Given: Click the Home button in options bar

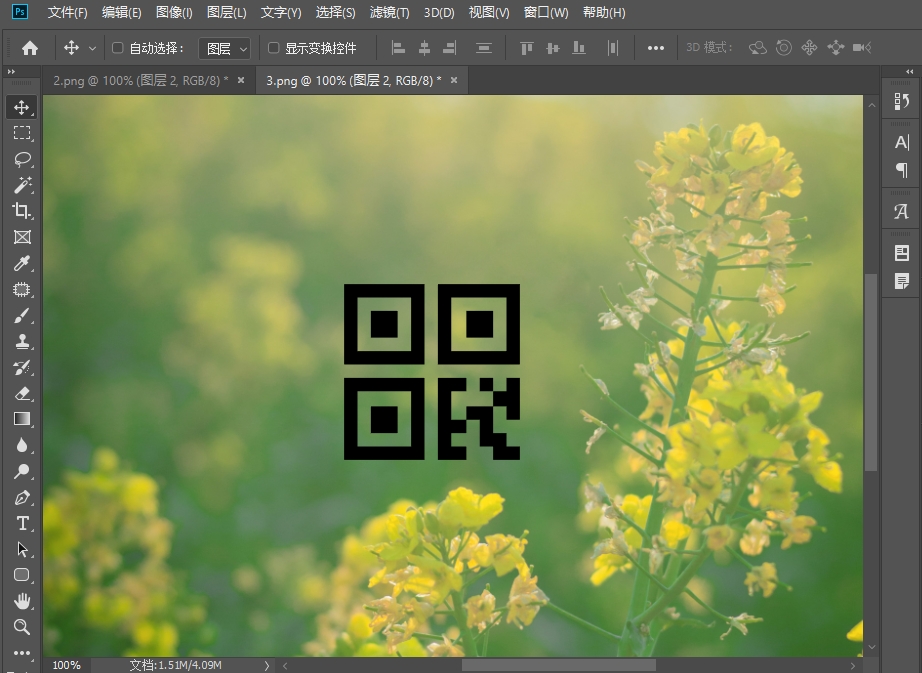Looking at the screenshot, I should tap(30, 48).
